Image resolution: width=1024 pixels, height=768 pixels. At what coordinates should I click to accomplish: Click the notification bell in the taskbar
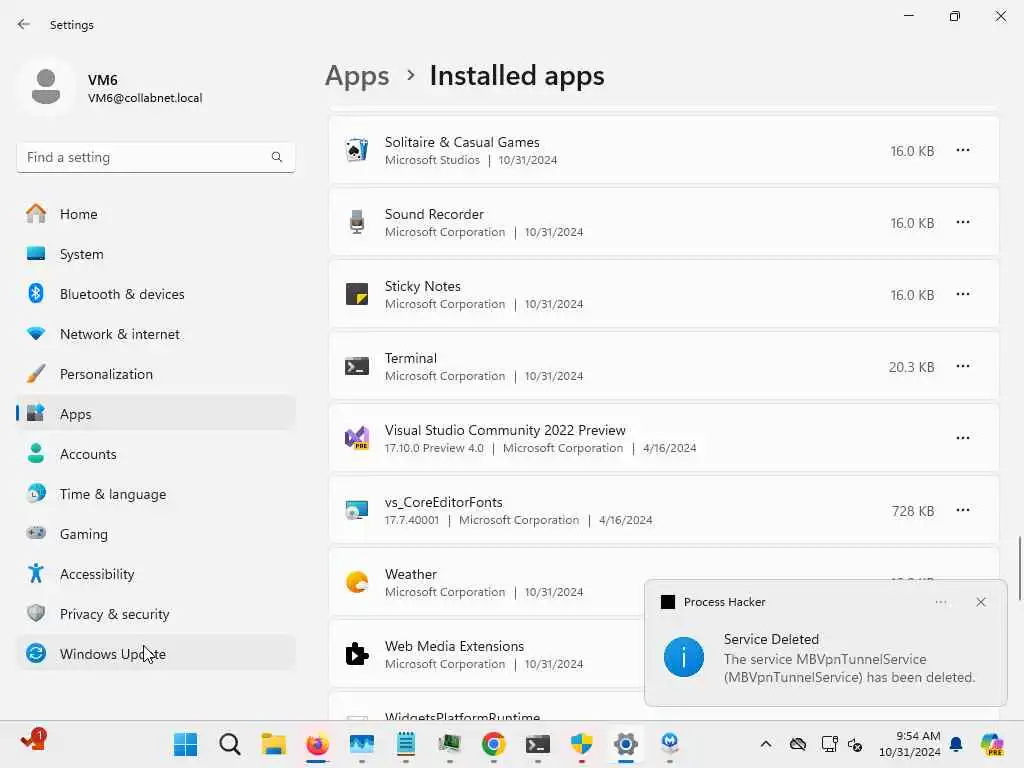click(956, 744)
